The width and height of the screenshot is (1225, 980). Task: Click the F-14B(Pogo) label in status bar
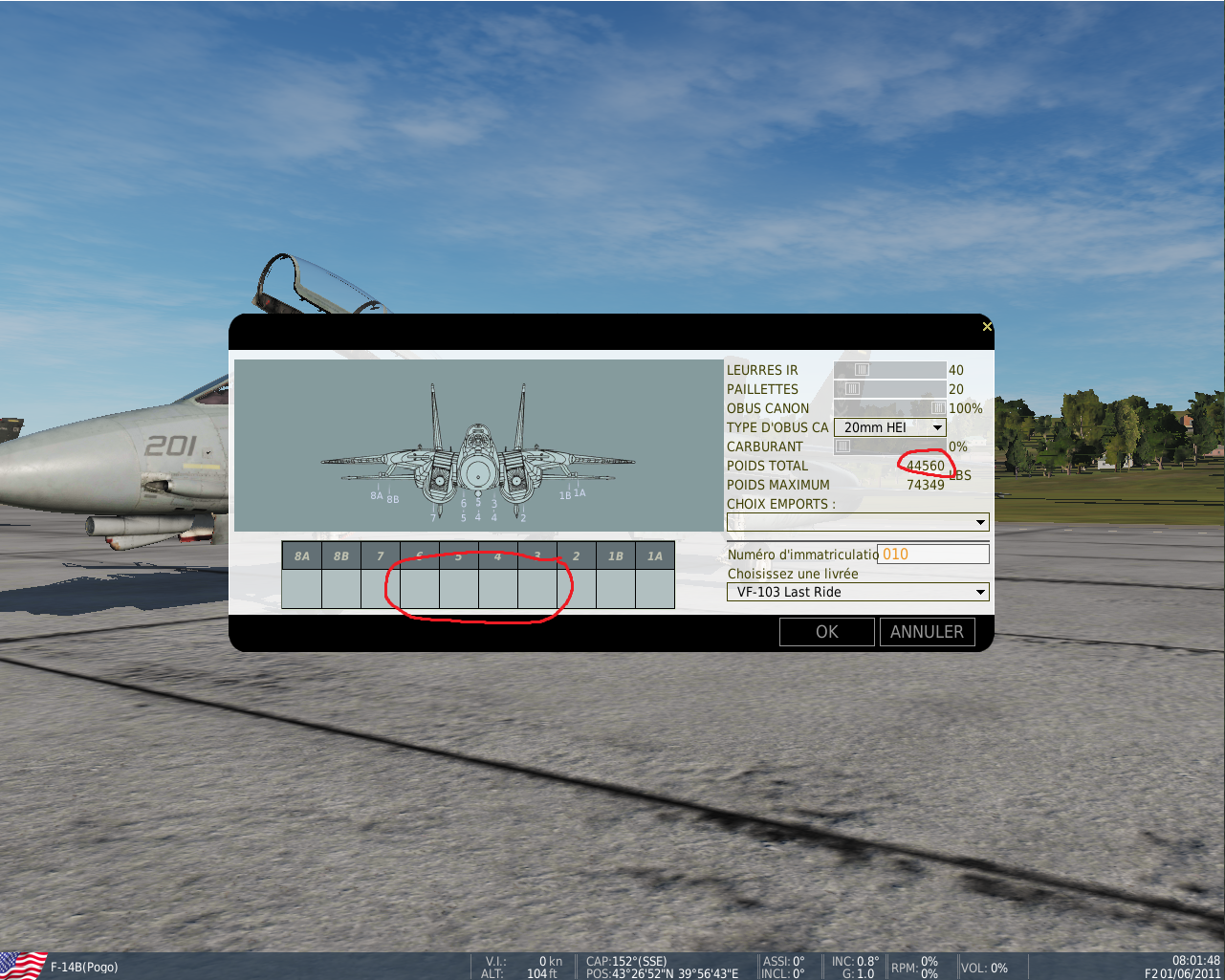coord(84,967)
